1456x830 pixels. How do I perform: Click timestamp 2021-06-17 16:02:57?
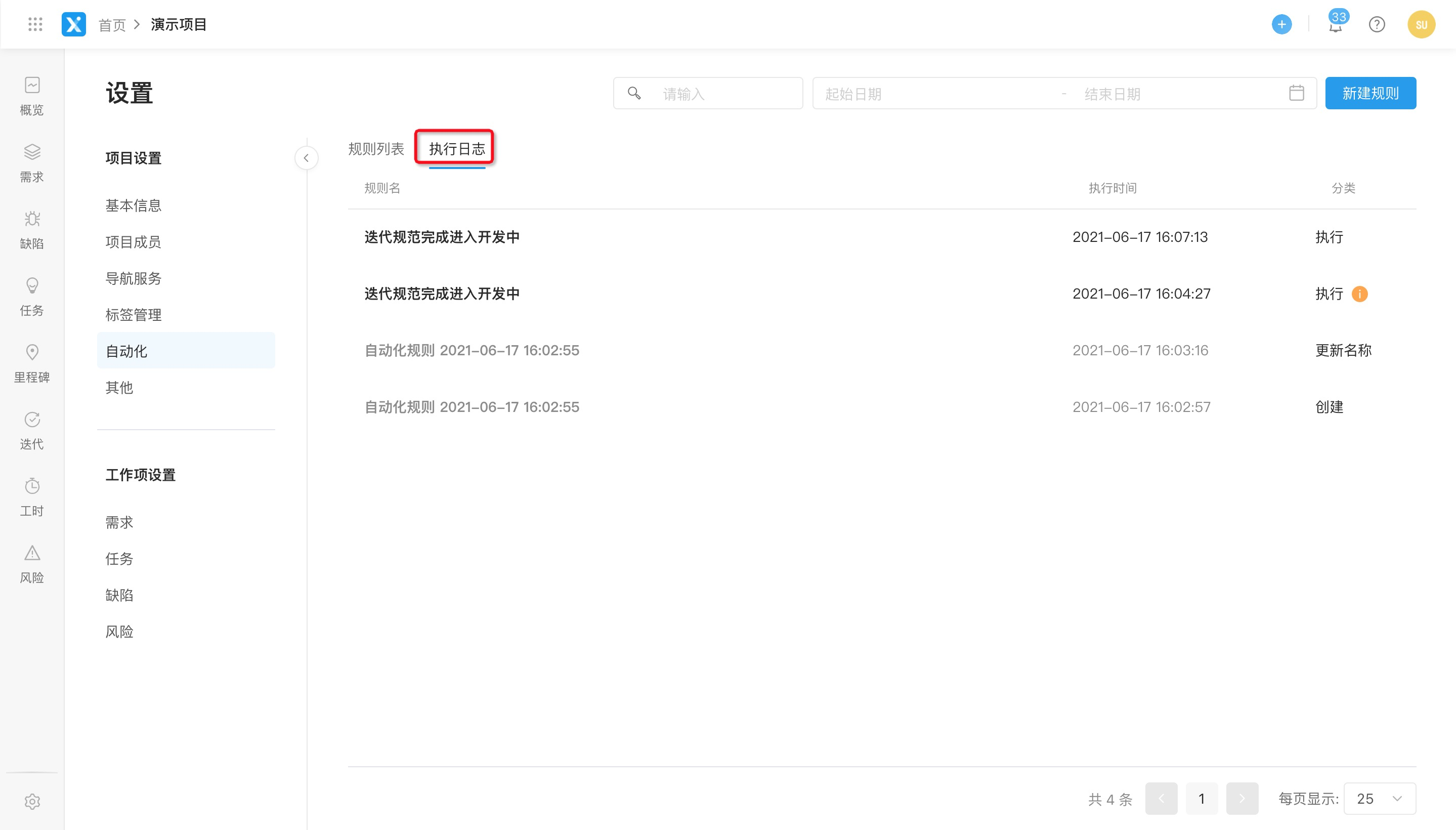click(x=1141, y=407)
